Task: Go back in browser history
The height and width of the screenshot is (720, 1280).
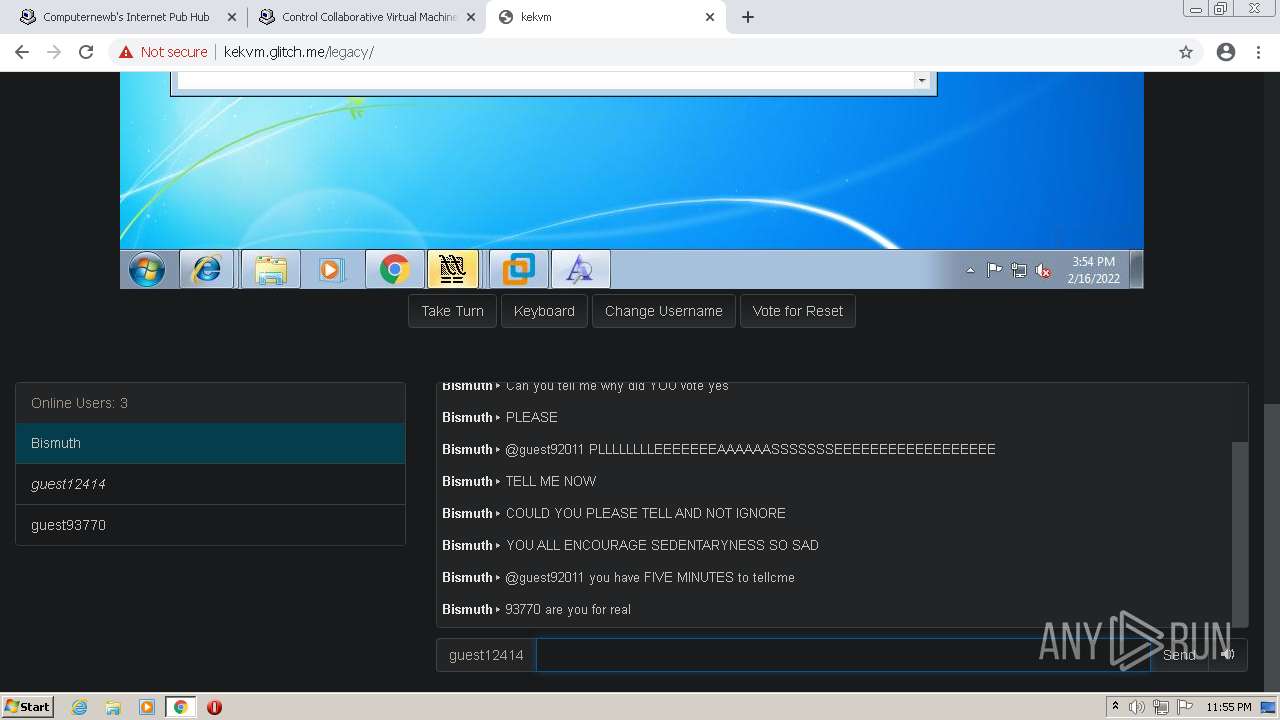Action: 22,52
